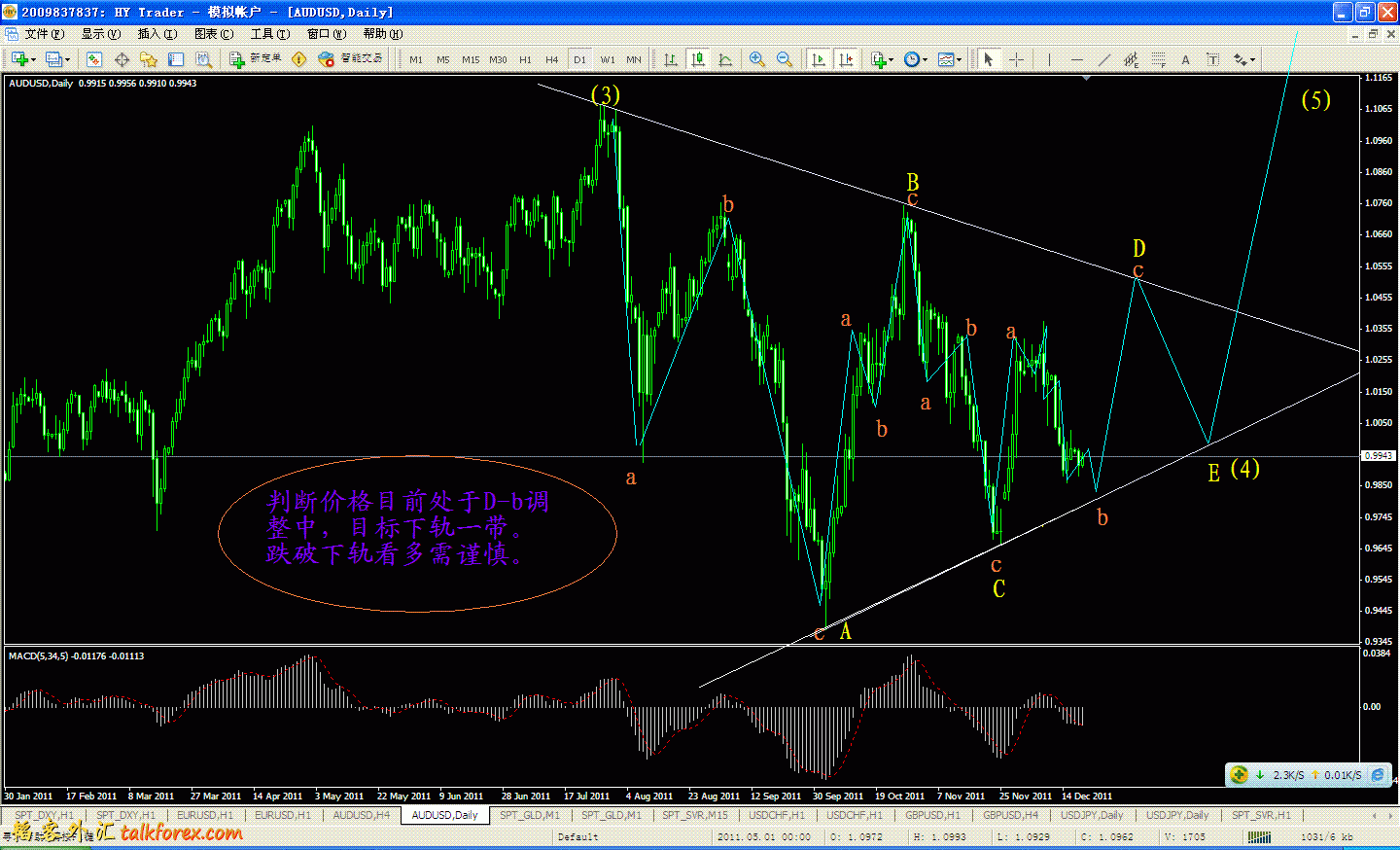Switch chart to M5 timeframe
1400x850 pixels.
443,59
